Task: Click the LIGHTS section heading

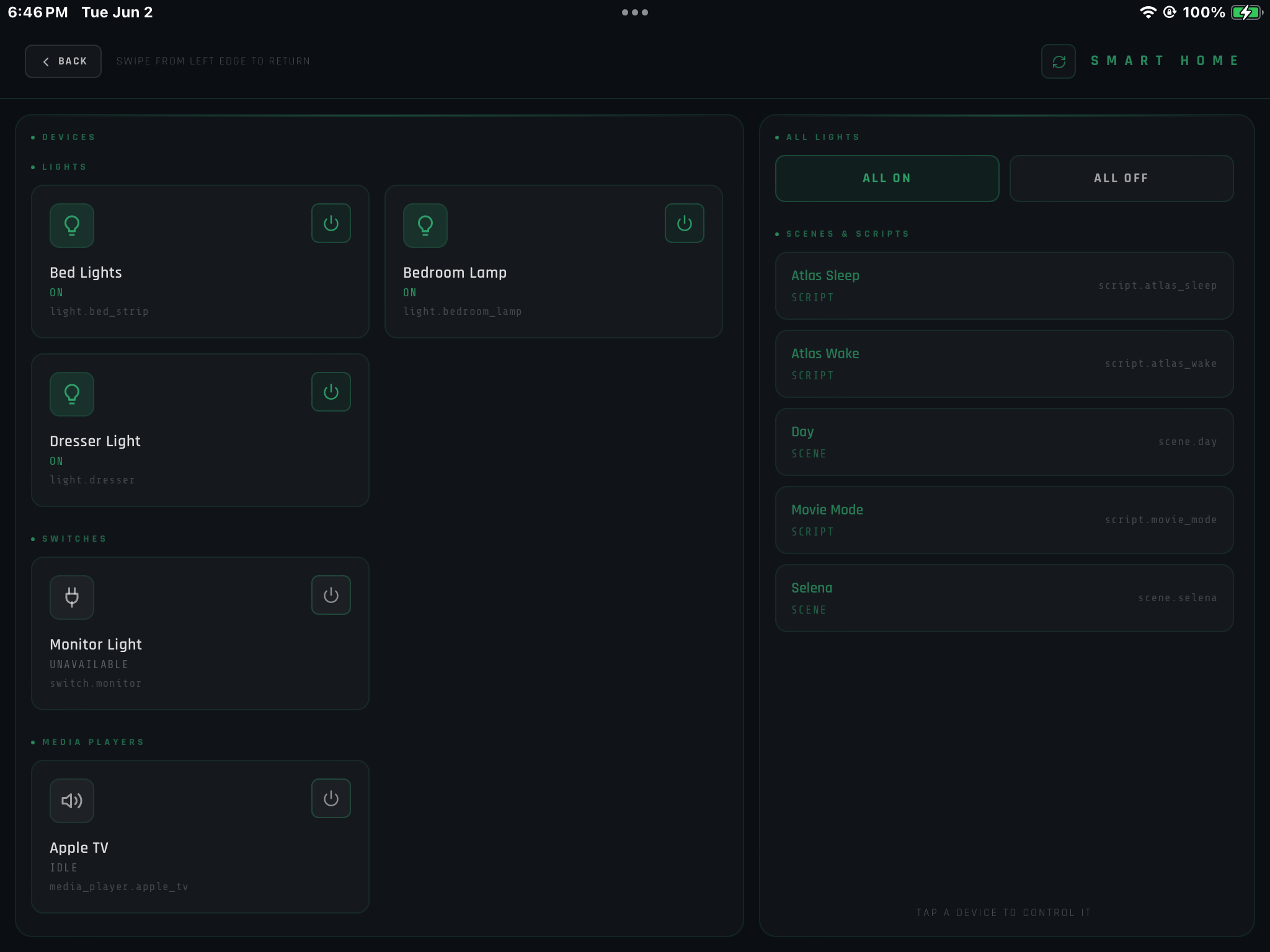Action: coord(64,167)
